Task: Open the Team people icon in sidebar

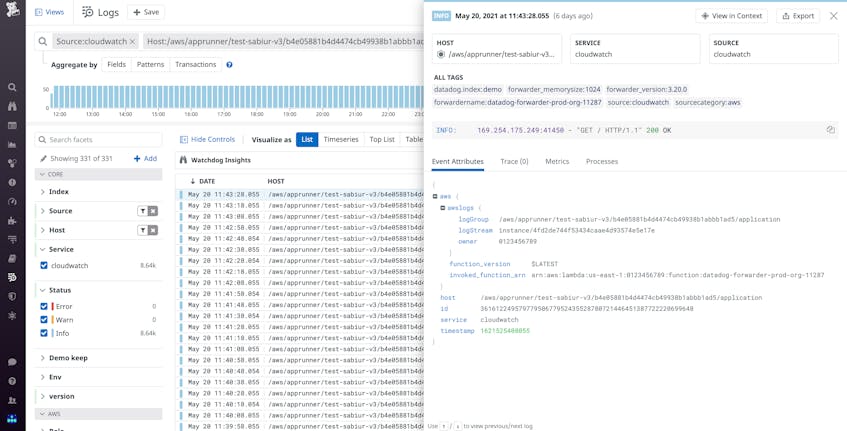Action: pos(12,400)
